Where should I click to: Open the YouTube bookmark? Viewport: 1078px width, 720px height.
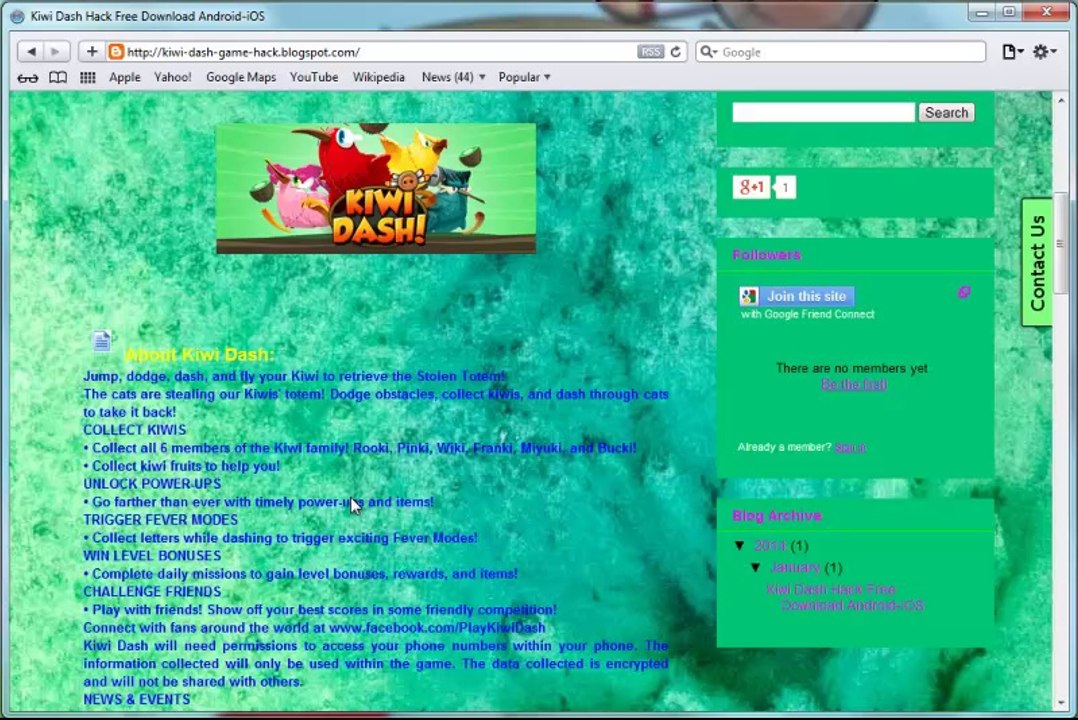(x=314, y=77)
